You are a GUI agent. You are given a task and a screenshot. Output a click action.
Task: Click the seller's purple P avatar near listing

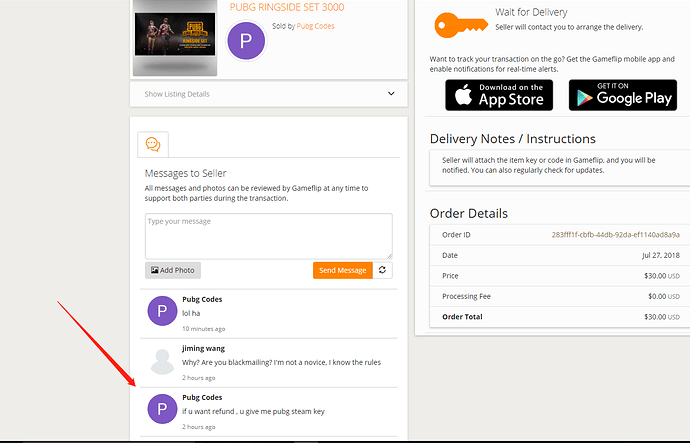click(246, 40)
